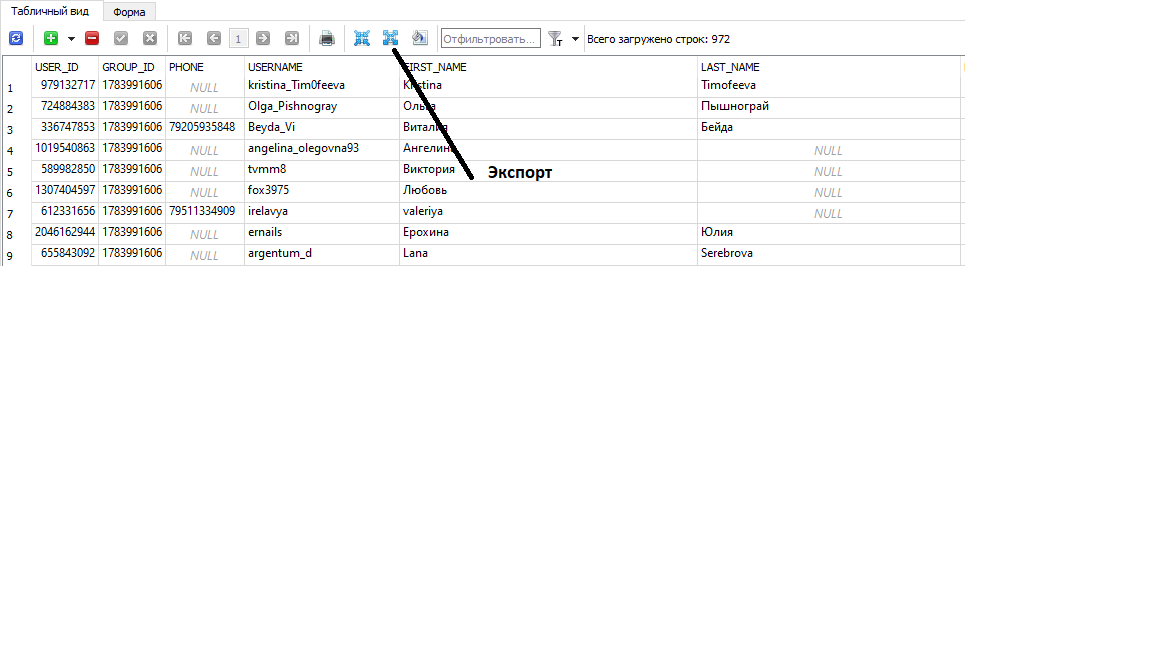Go to first page arrow
Viewport: 1152px width, 648px height.
coord(185,38)
